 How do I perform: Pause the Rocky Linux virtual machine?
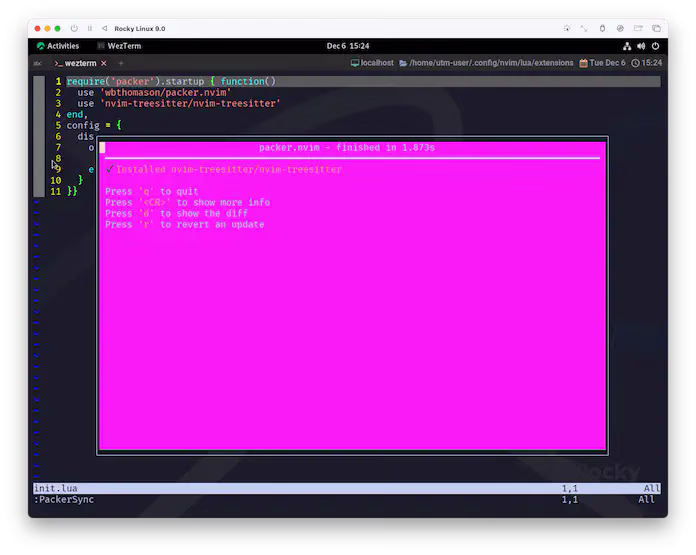(x=90, y=28)
